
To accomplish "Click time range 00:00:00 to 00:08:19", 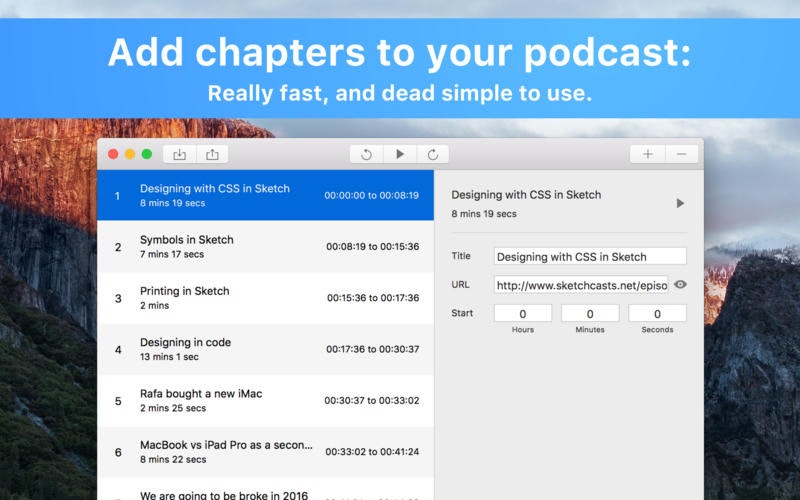I will click(x=371, y=195).
